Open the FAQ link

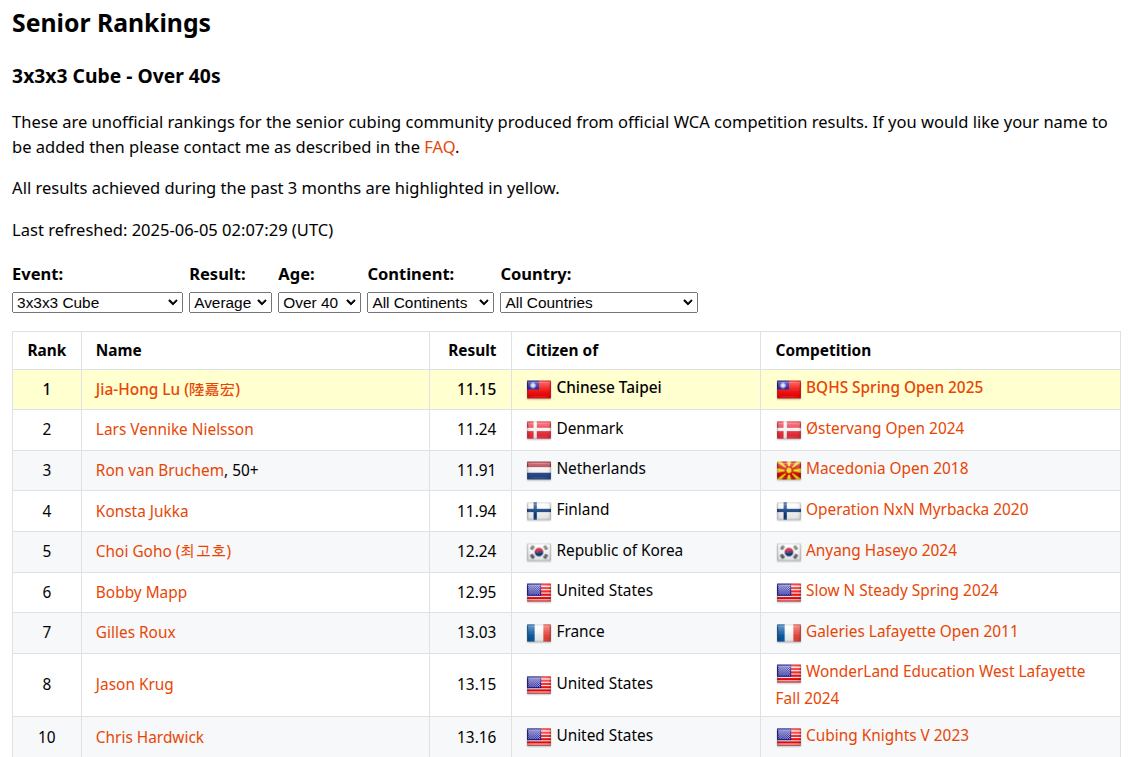[441, 147]
